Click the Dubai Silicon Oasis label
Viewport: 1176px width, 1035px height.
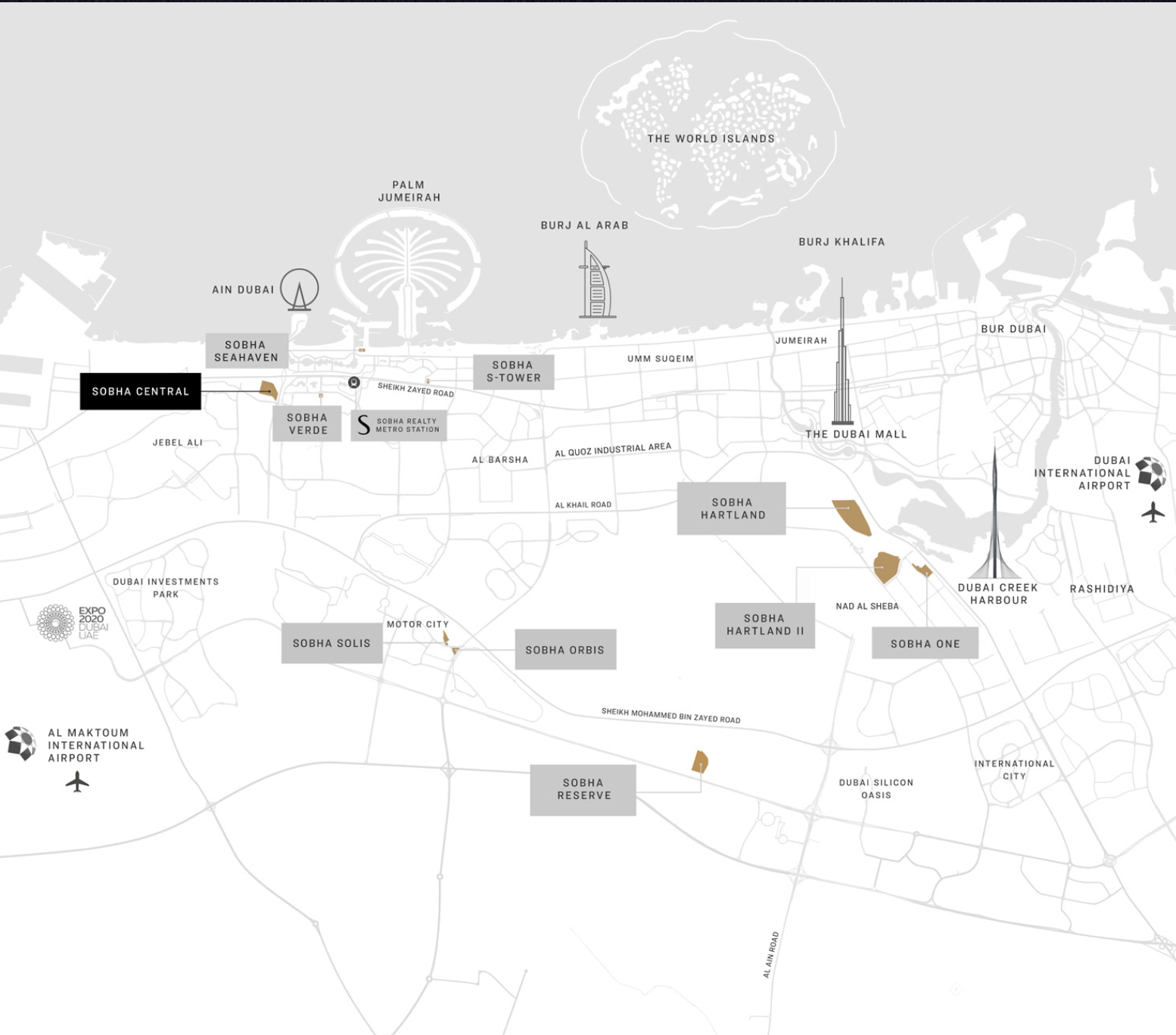click(x=876, y=788)
